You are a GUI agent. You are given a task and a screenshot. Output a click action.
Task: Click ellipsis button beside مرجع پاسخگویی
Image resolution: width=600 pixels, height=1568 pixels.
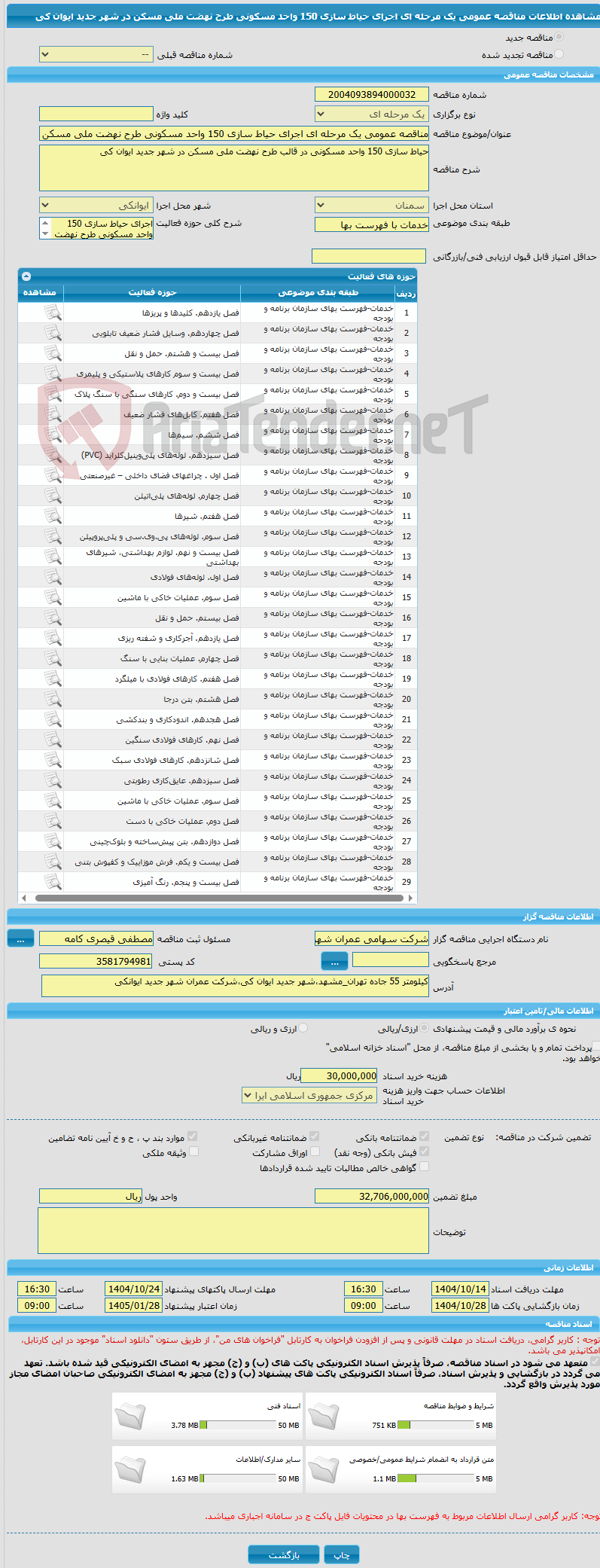click(x=334, y=962)
